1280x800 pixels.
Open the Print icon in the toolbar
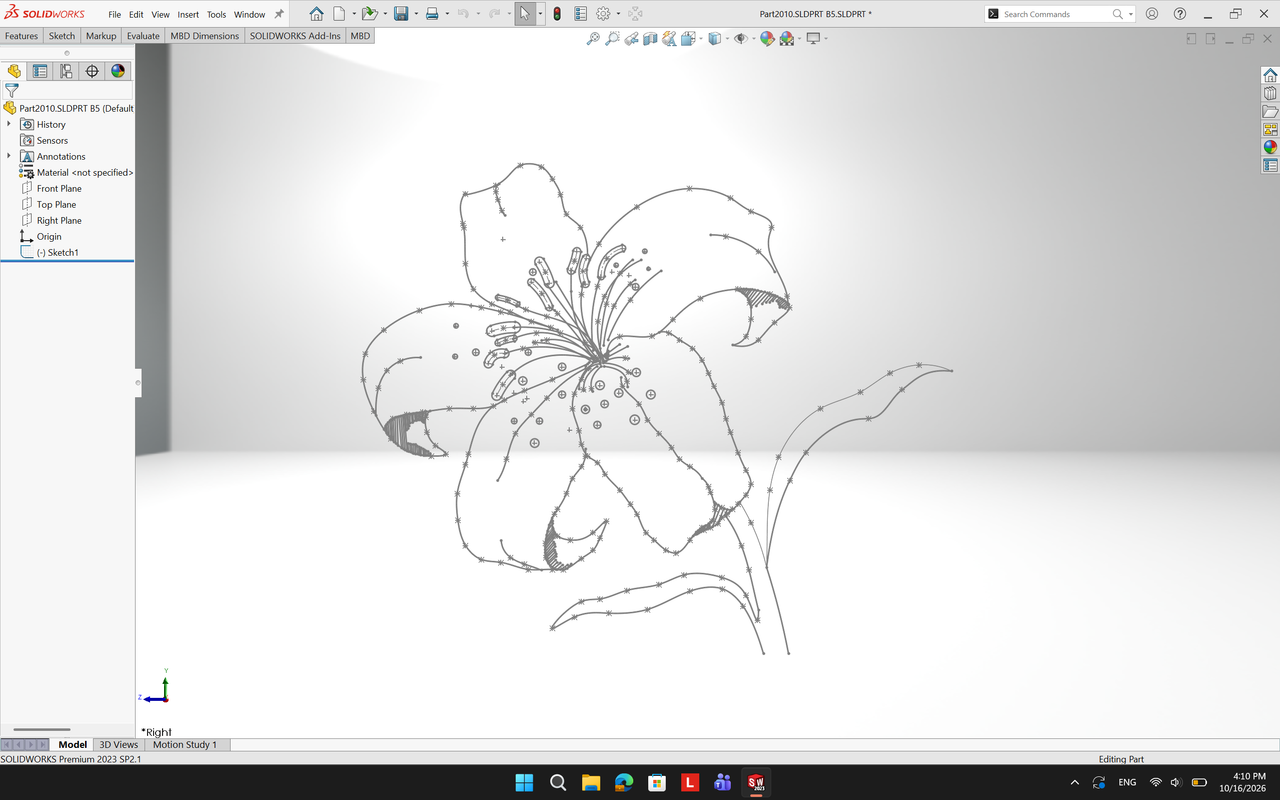(432, 14)
